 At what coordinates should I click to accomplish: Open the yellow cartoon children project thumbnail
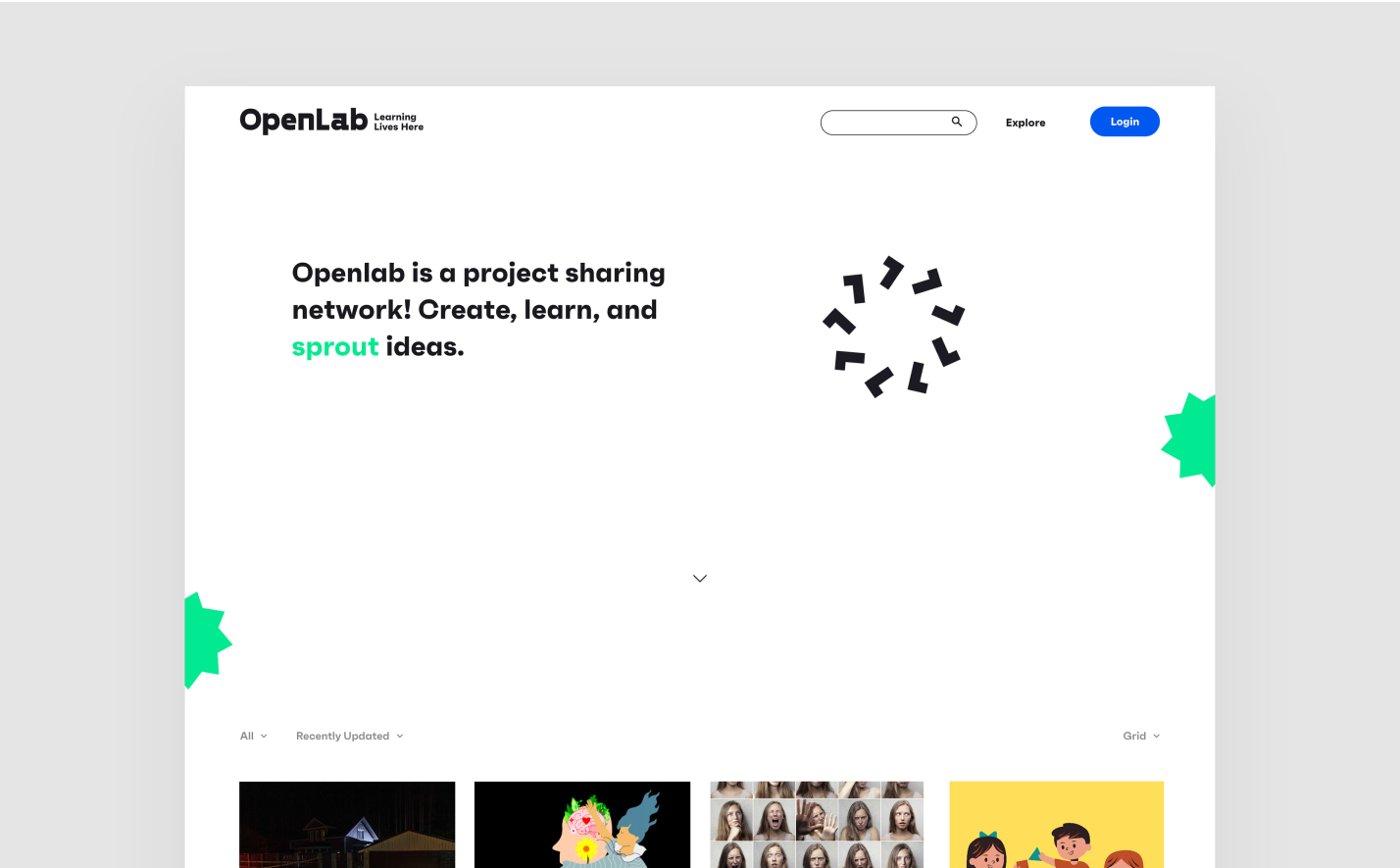pos(1057,825)
